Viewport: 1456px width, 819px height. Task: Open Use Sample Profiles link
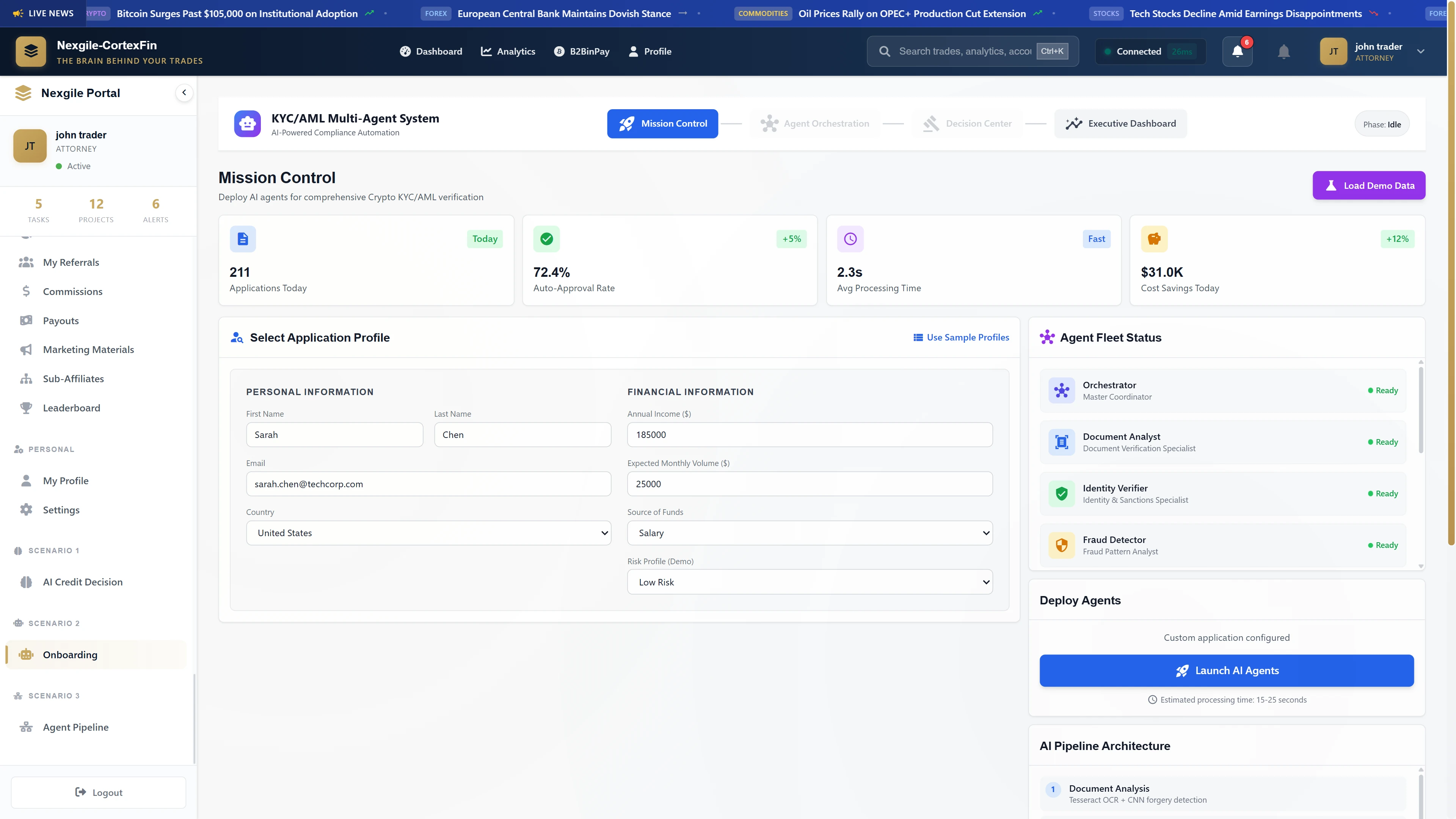(x=960, y=337)
